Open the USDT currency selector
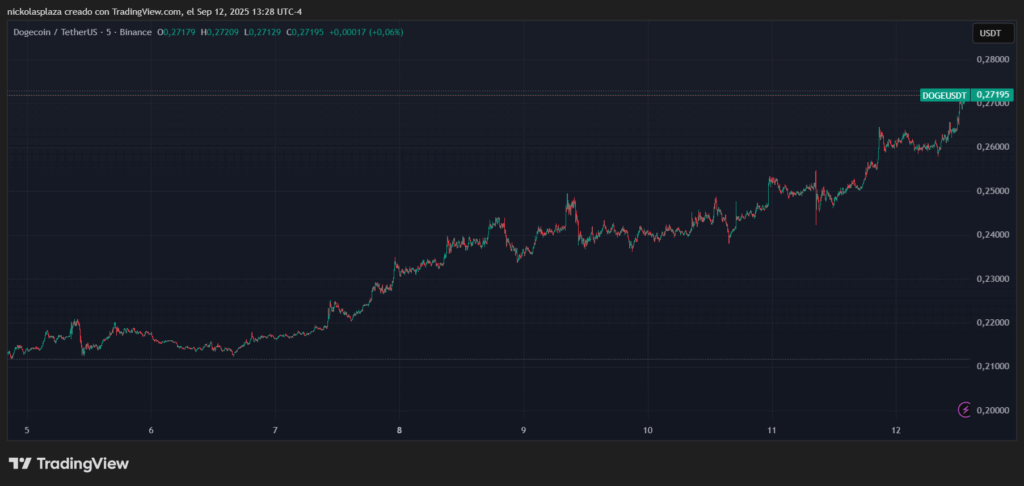1024x486 pixels. click(x=988, y=33)
